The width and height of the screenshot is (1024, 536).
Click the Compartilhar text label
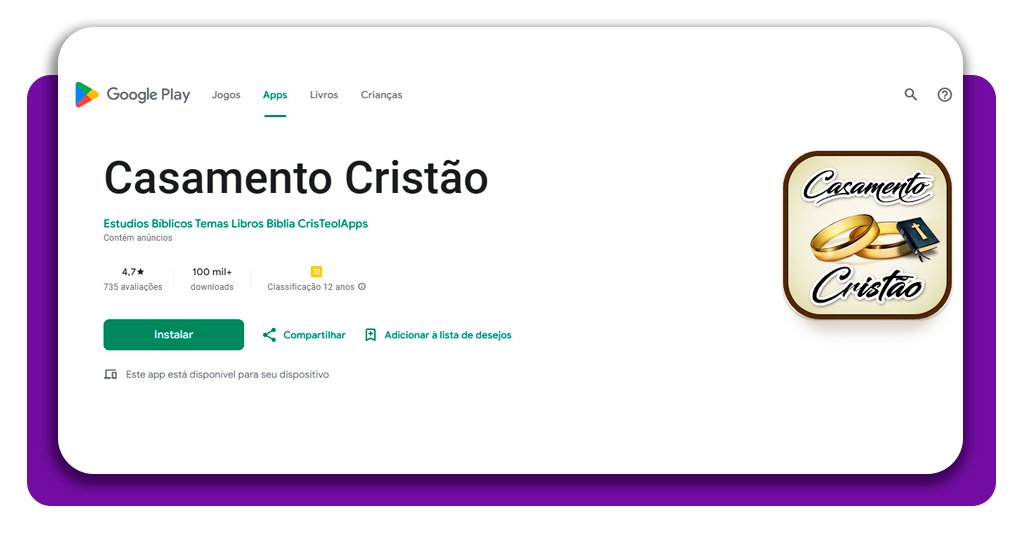314,335
